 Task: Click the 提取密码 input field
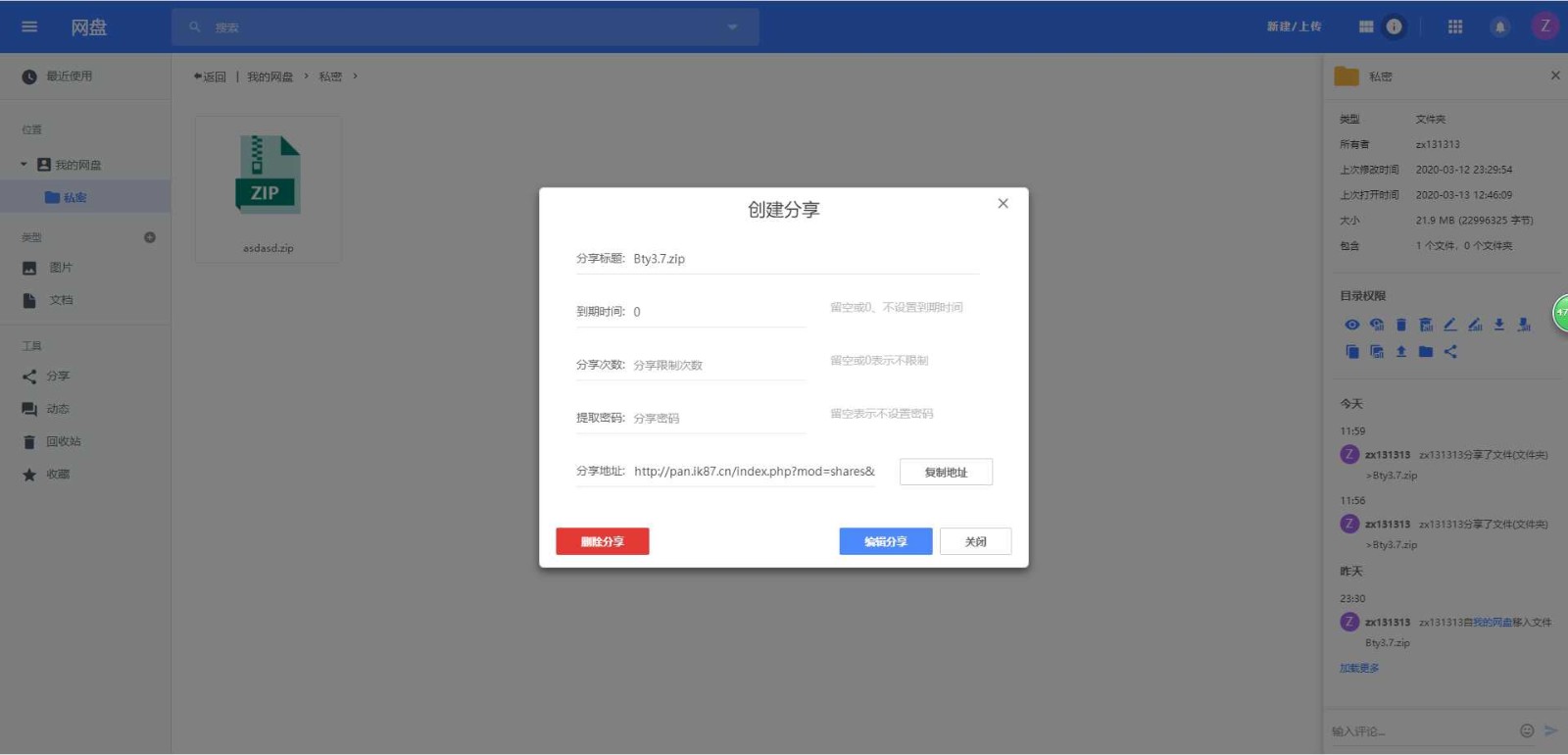717,419
